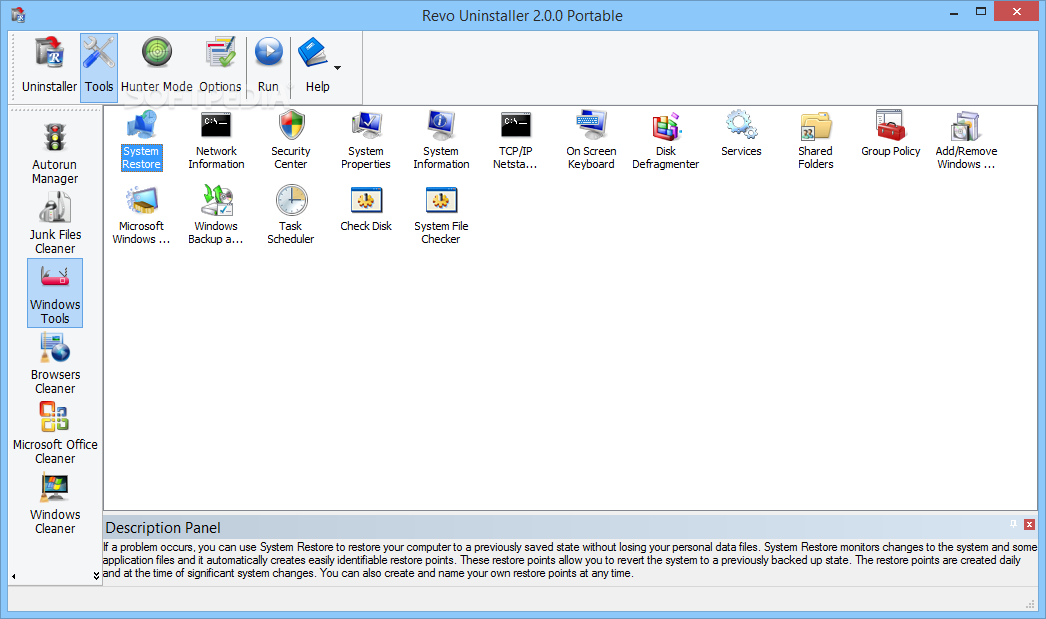Close the Description Panel

coord(1029,525)
